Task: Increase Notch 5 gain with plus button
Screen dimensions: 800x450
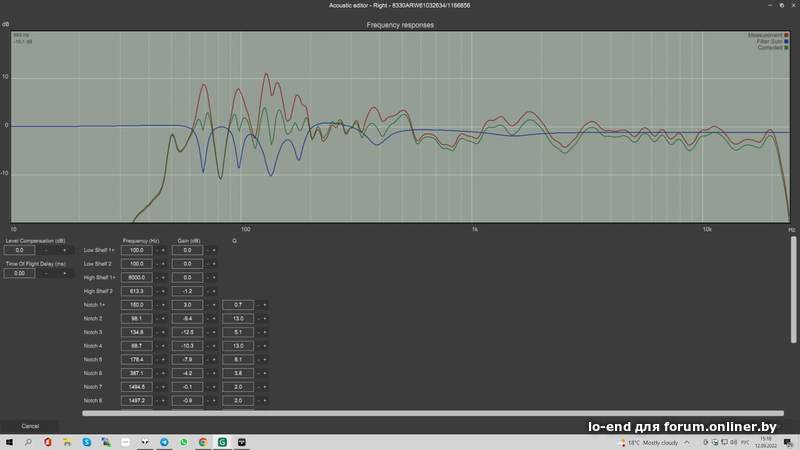Action: click(214, 360)
